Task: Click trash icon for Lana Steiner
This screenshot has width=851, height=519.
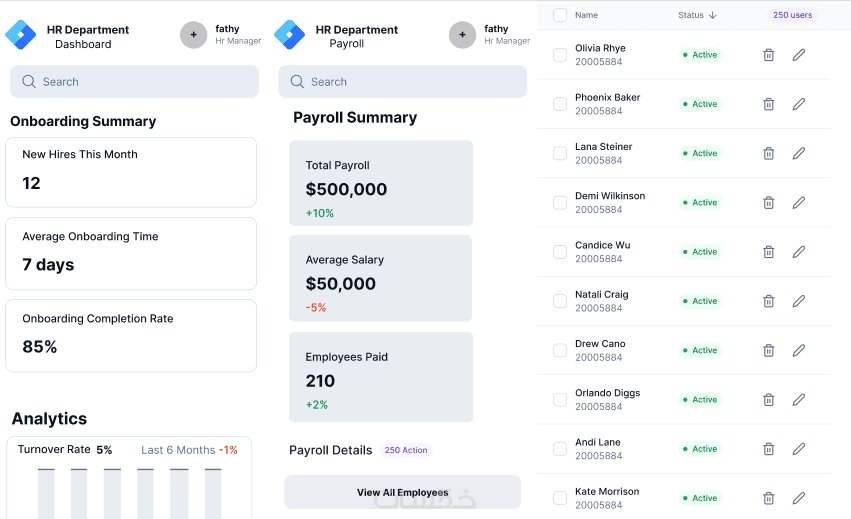Action: pyautogui.click(x=768, y=153)
